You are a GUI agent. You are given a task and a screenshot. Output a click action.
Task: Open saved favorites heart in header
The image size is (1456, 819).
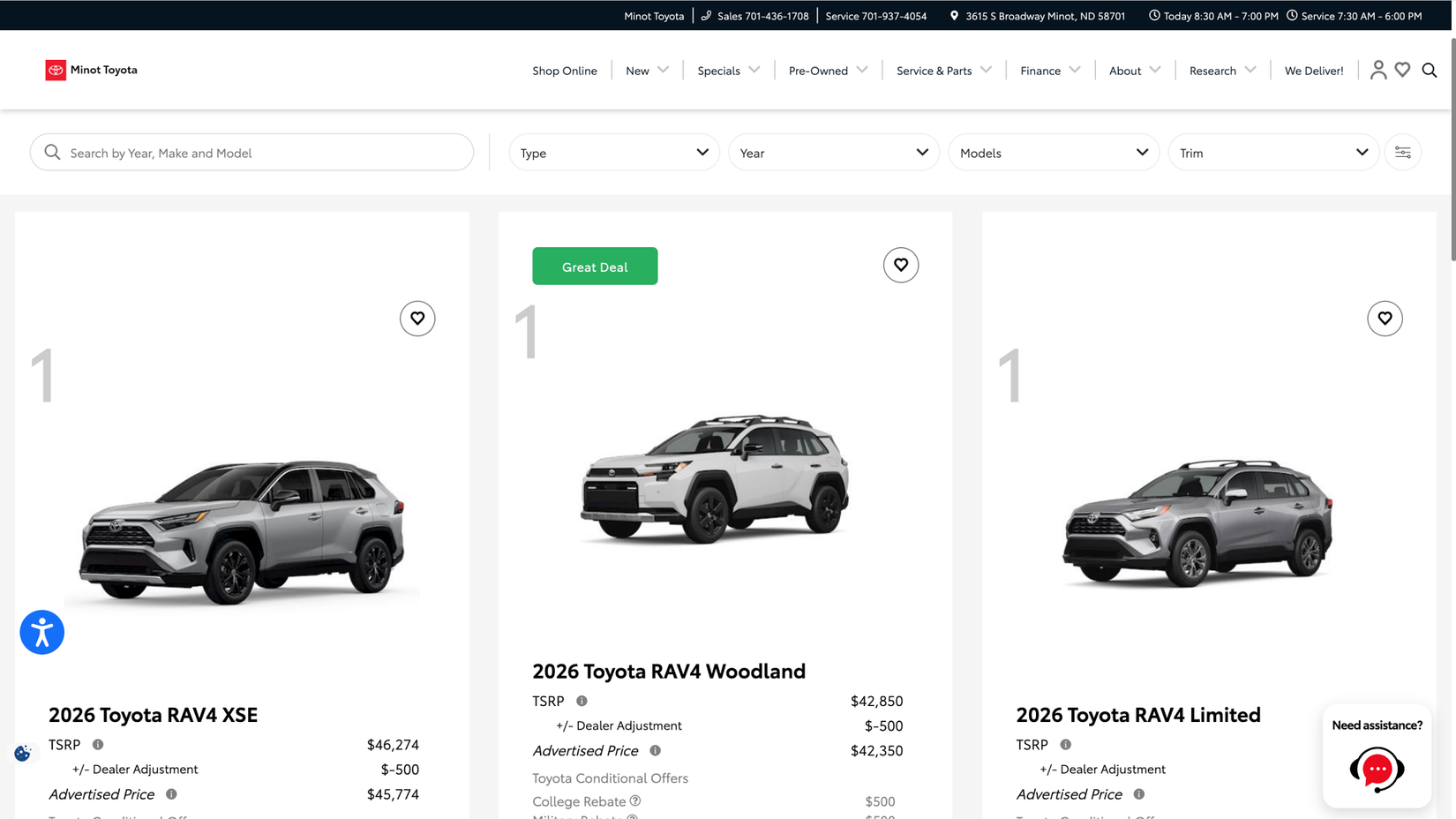pos(1403,70)
